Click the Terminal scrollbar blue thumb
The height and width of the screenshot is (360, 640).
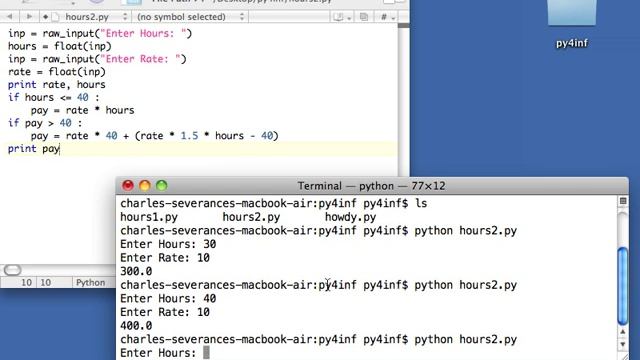(623, 286)
